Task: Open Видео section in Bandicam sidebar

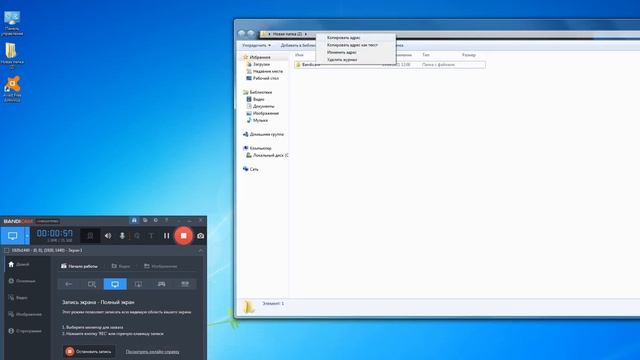Action: (18, 298)
